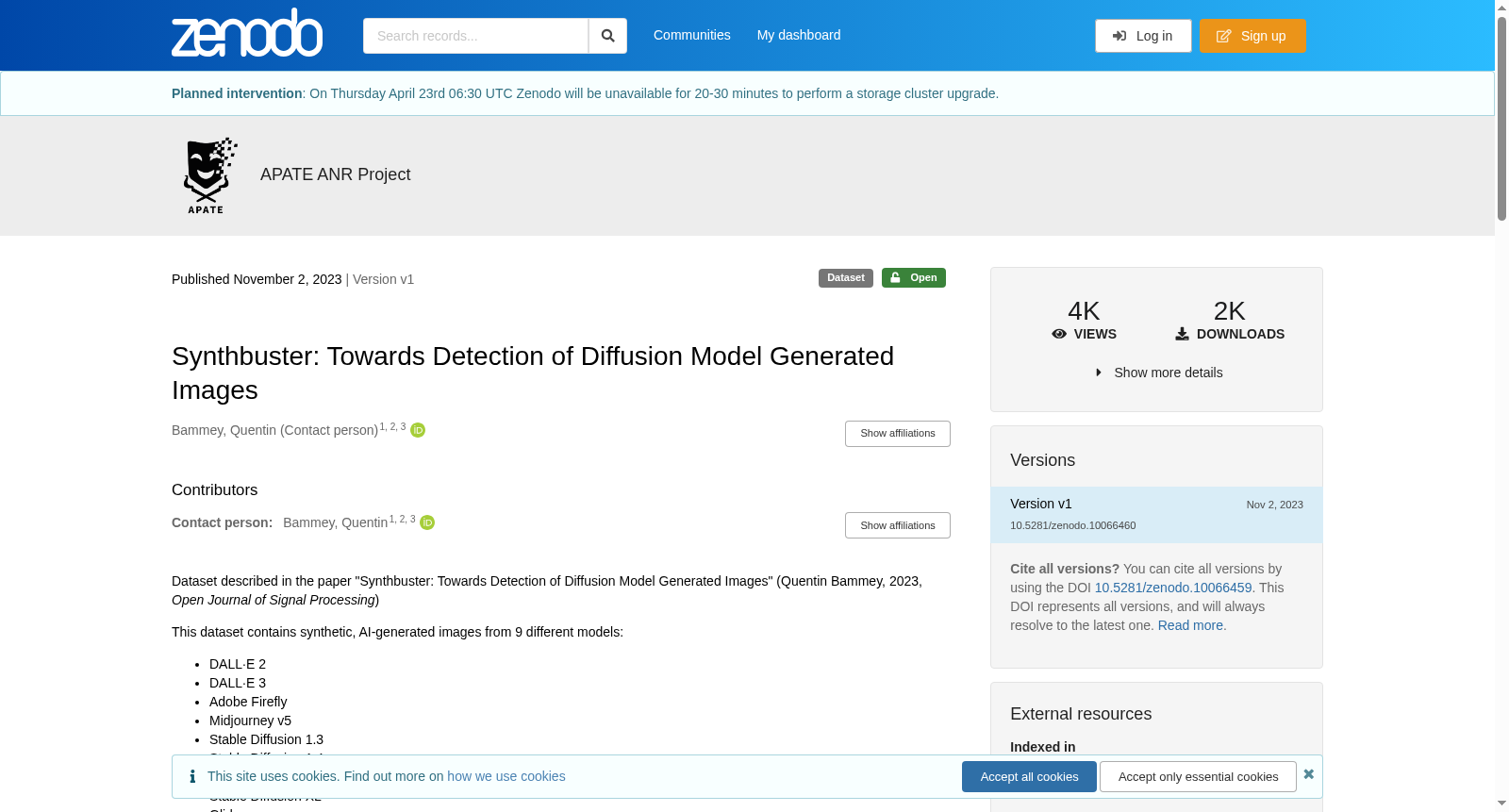Viewport: 1509px width, 812px height.
Task: Click the 2K downloads count
Action: (x=1229, y=311)
